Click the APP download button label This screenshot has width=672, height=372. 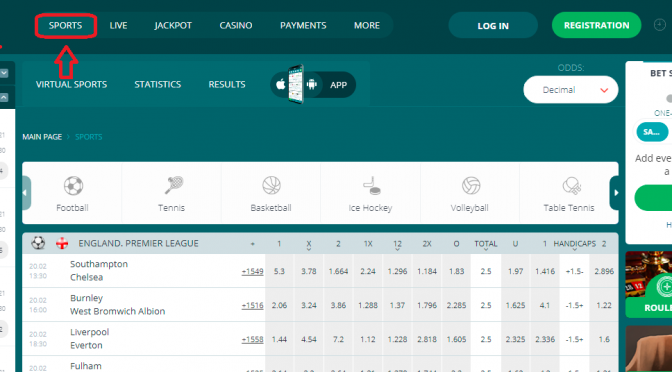(x=338, y=85)
